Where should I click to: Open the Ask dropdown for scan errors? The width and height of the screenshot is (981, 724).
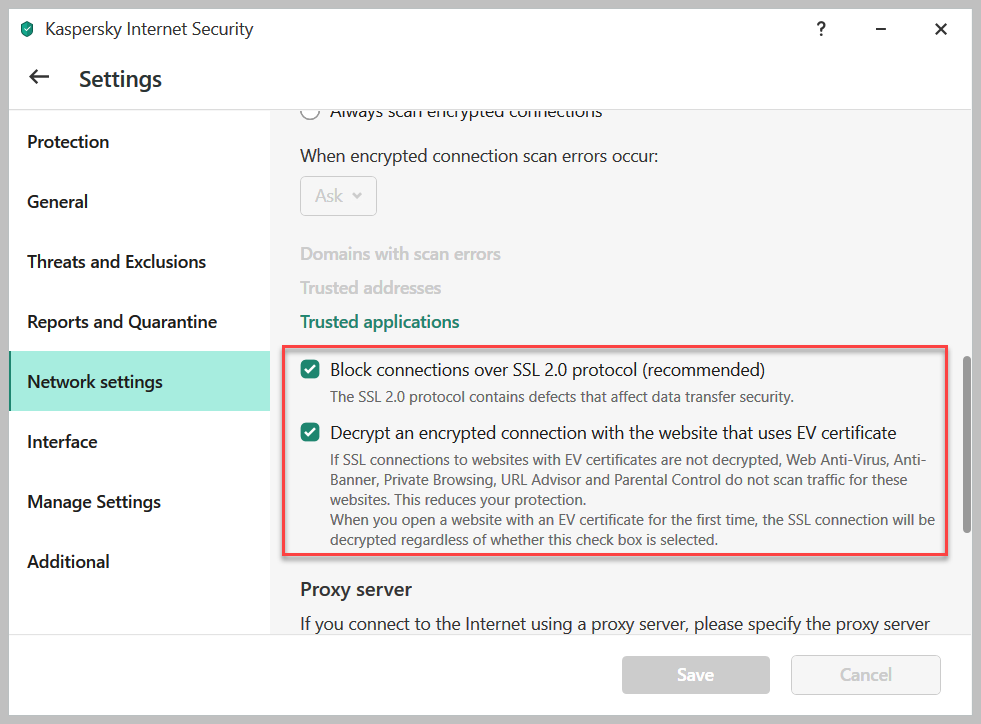[x=338, y=196]
